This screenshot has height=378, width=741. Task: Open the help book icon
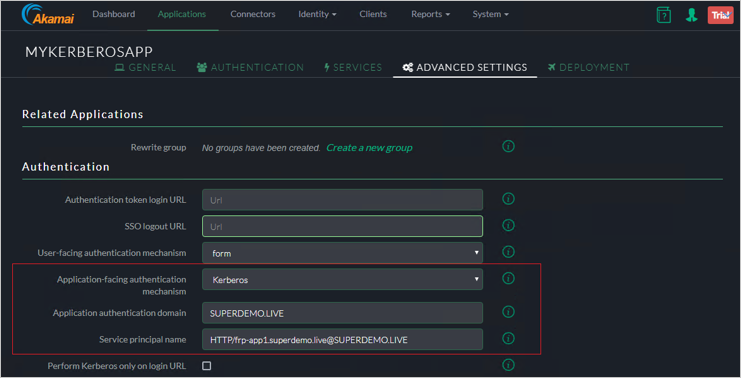663,15
